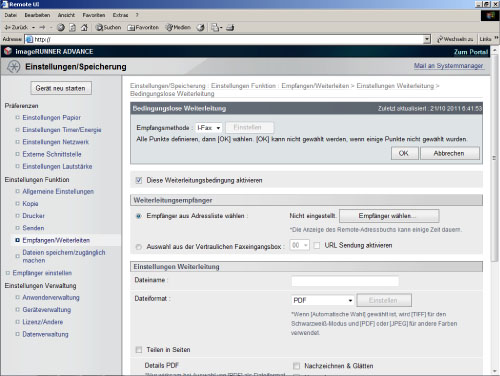Open the Favoriten menu in menu bar

tap(94, 15)
